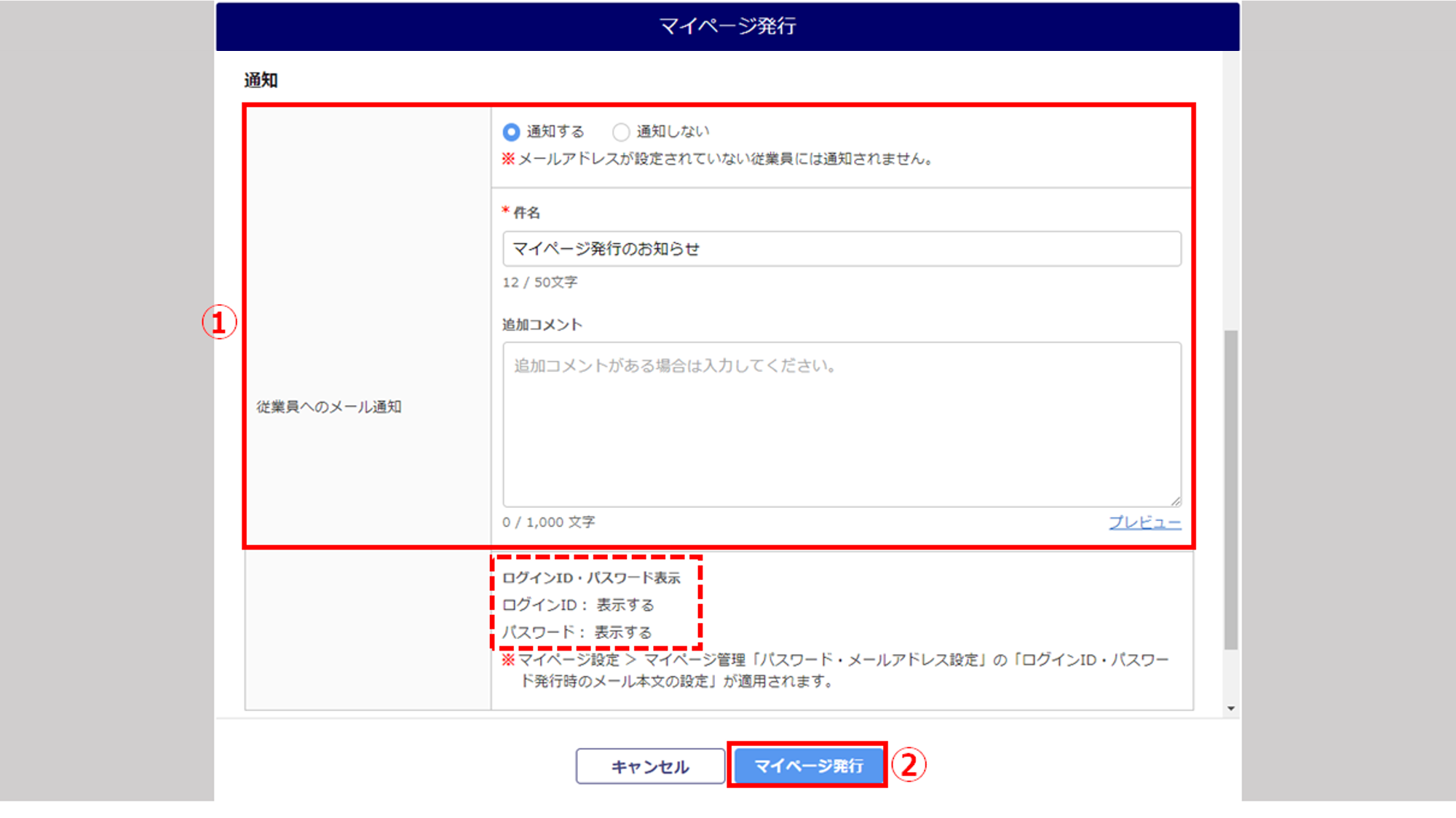
Task: Click the blue マイページ発行 button
Action: click(808, 766)
